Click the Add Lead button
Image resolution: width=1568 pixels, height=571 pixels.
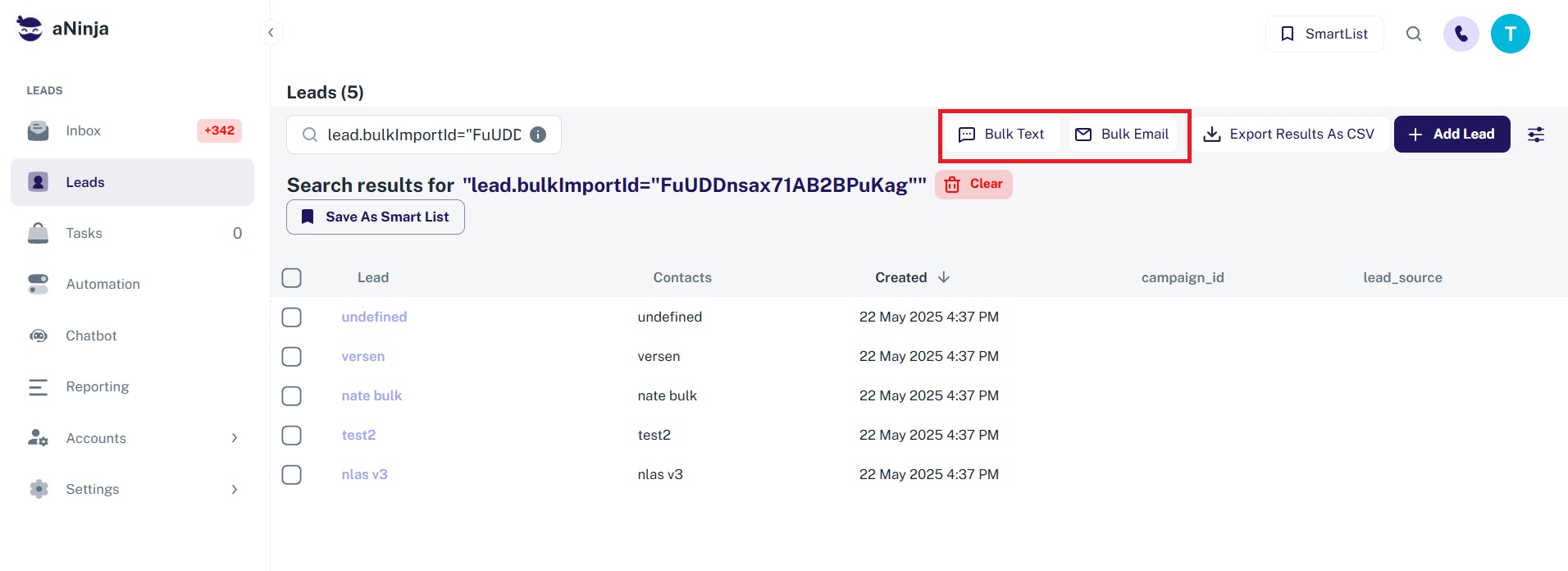pyautogui.click(x=1452, y=135)
